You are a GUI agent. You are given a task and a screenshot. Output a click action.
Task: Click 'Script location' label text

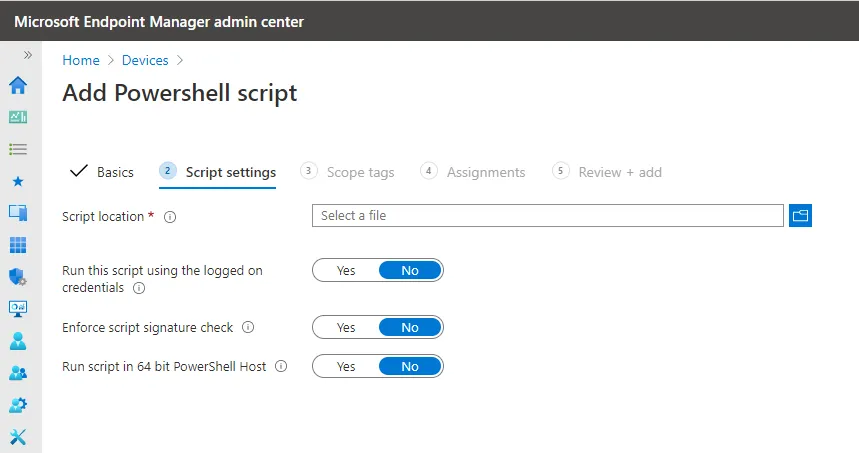point(103,216)
